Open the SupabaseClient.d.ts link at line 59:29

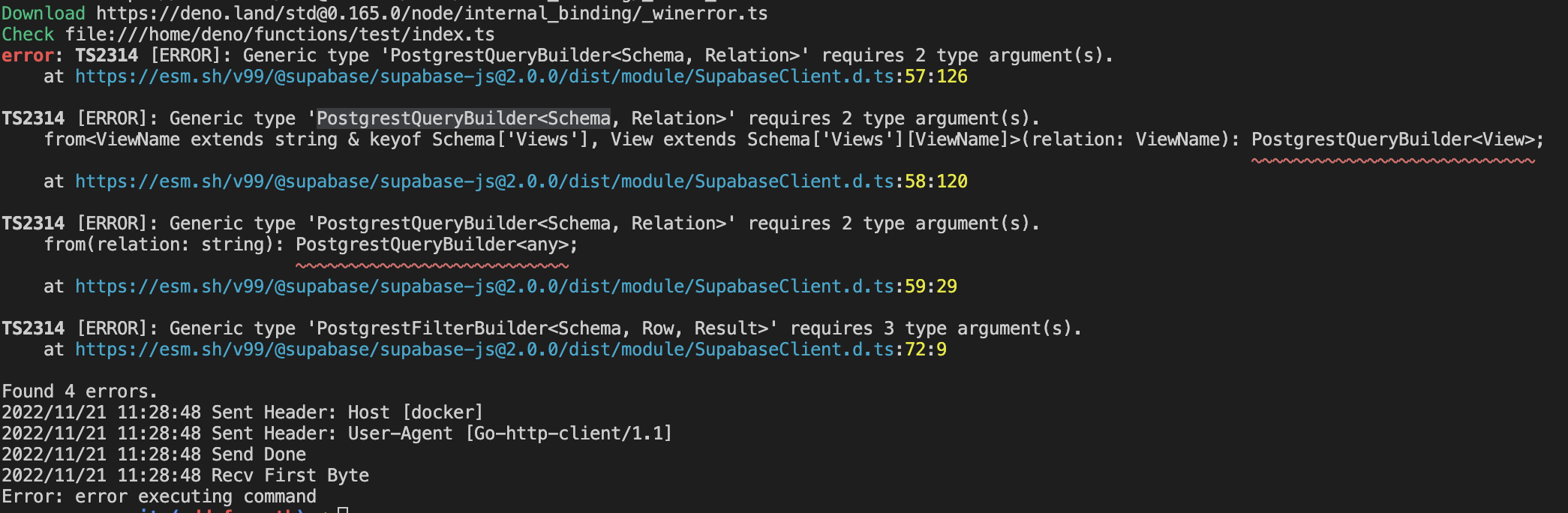[x=515, y=286]
